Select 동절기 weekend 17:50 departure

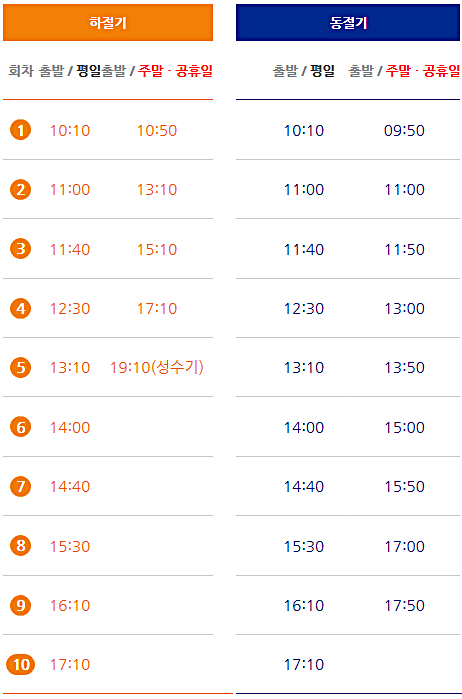pyautogui.click(x=404, y=605)
